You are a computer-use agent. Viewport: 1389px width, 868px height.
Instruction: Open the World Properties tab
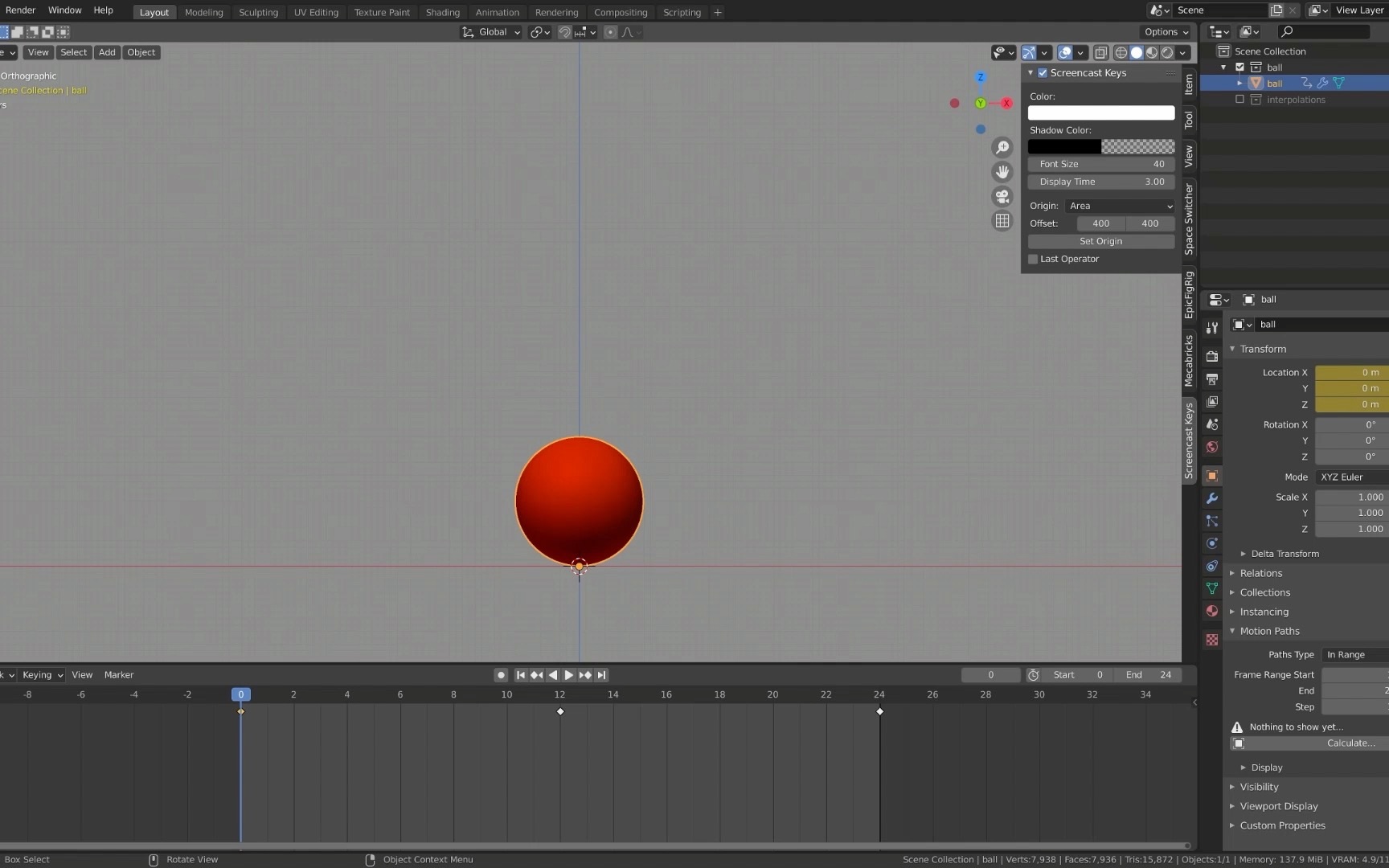point(1211,444)
